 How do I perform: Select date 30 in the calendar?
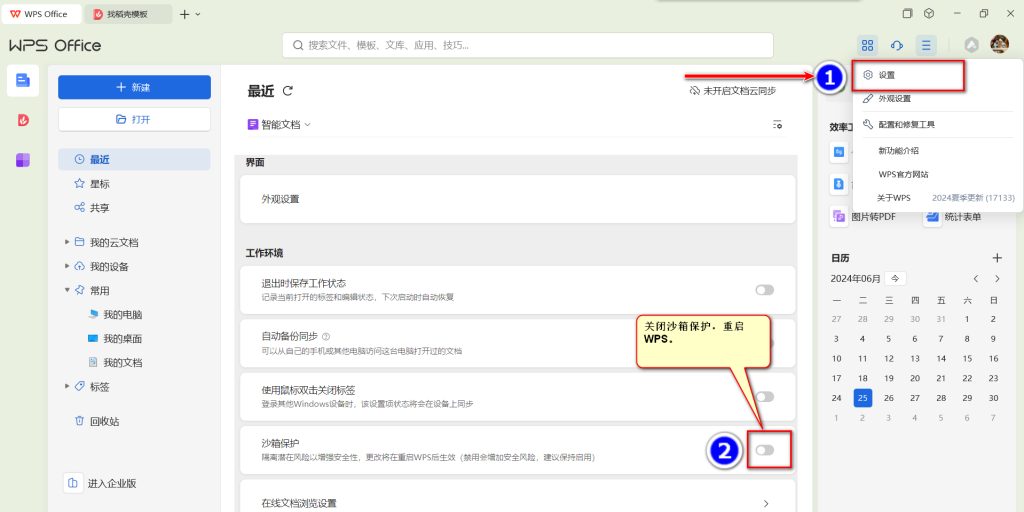tap(994, 398)
